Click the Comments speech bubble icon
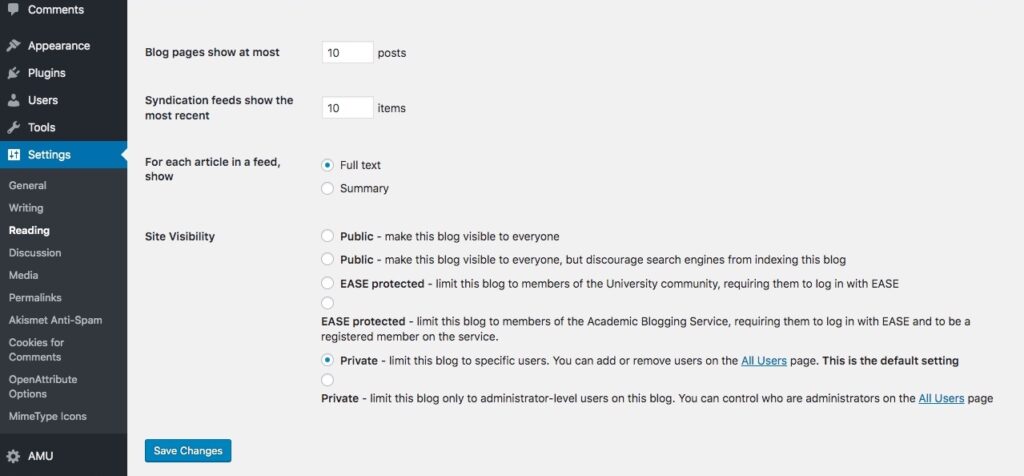This screenshot has width=1024, height=476. pos(13,9)
